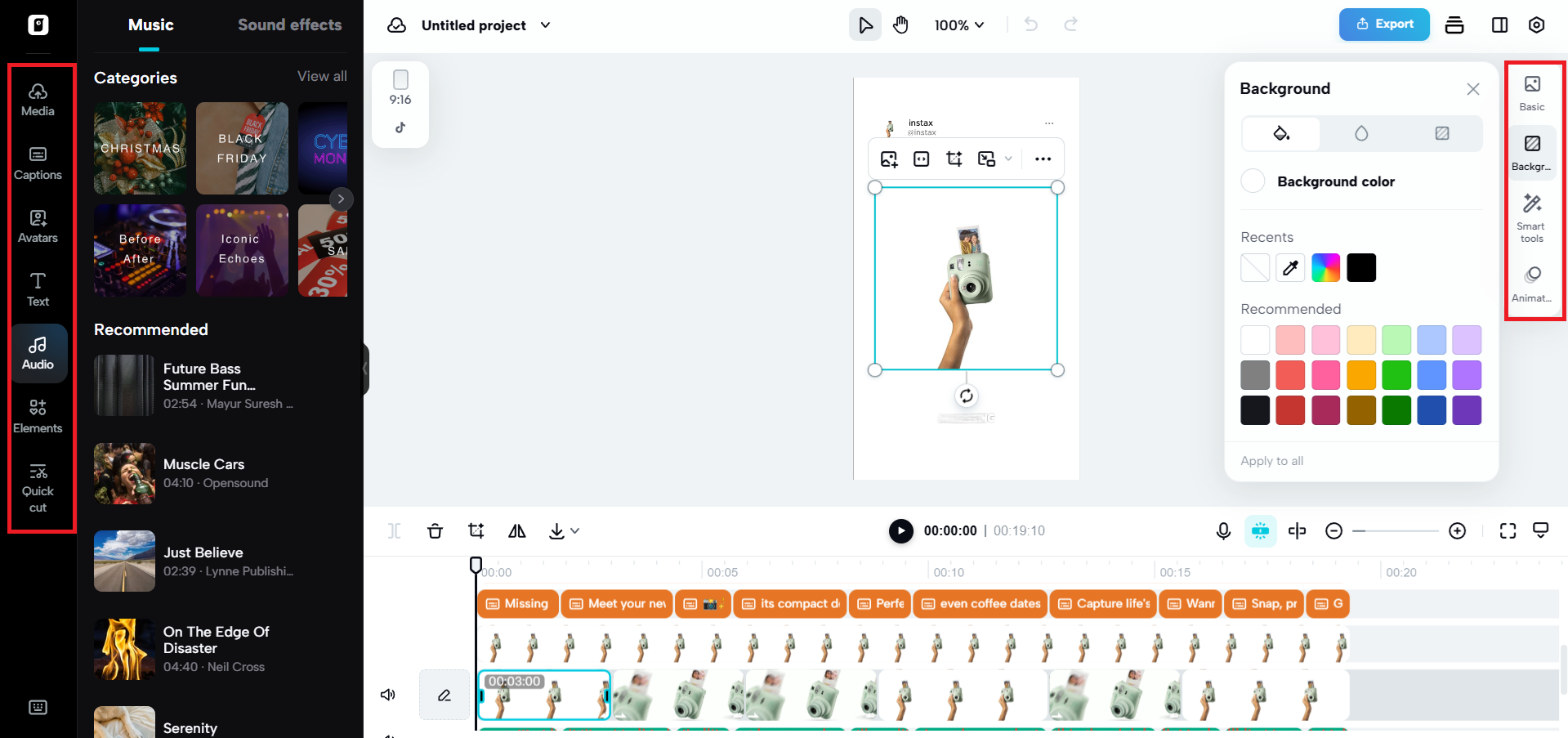
Task: Expand the download options arrow in timeline
Action: tap(575, 531)
